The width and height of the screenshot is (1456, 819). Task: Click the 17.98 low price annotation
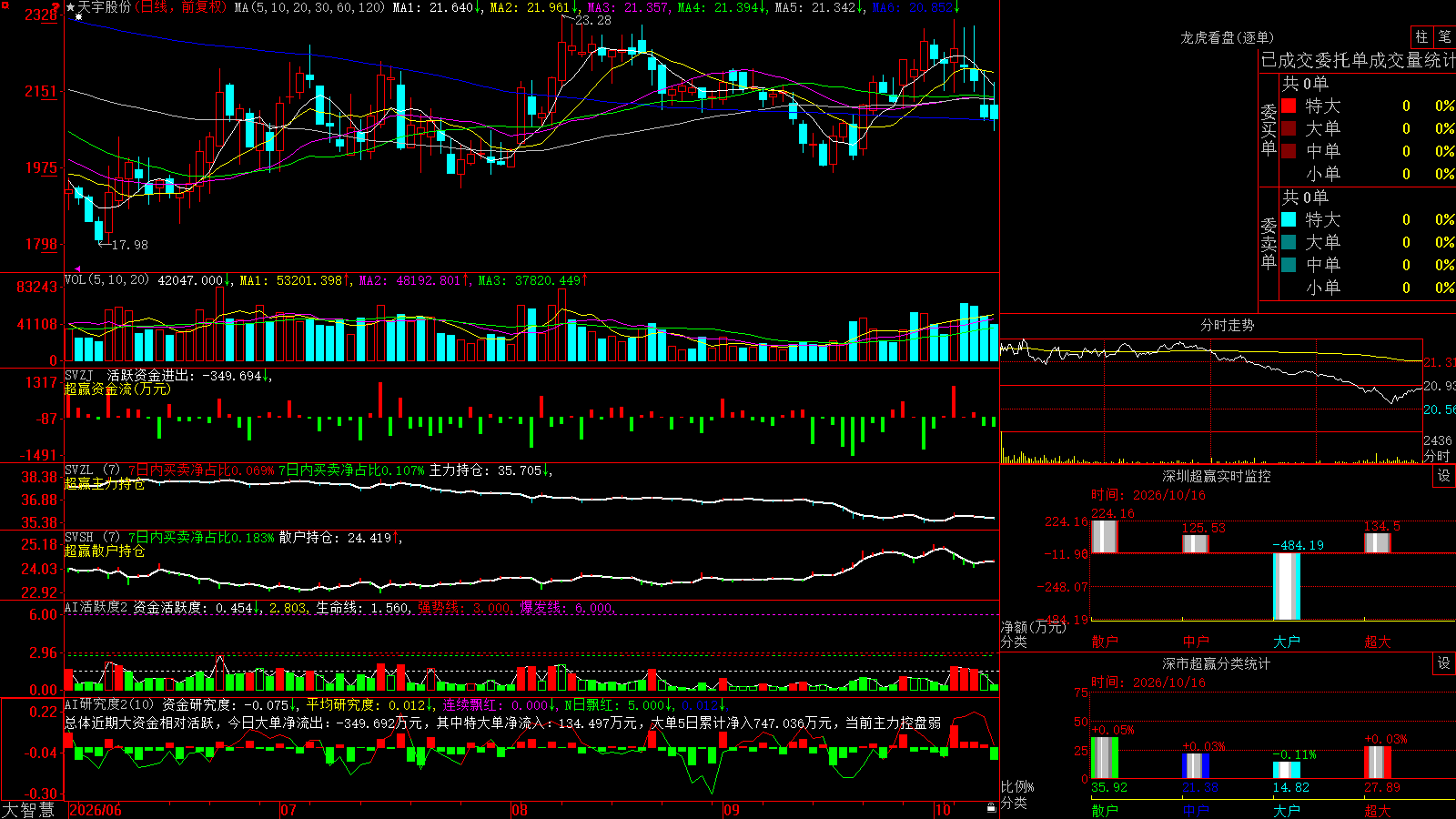pos(129,245)
